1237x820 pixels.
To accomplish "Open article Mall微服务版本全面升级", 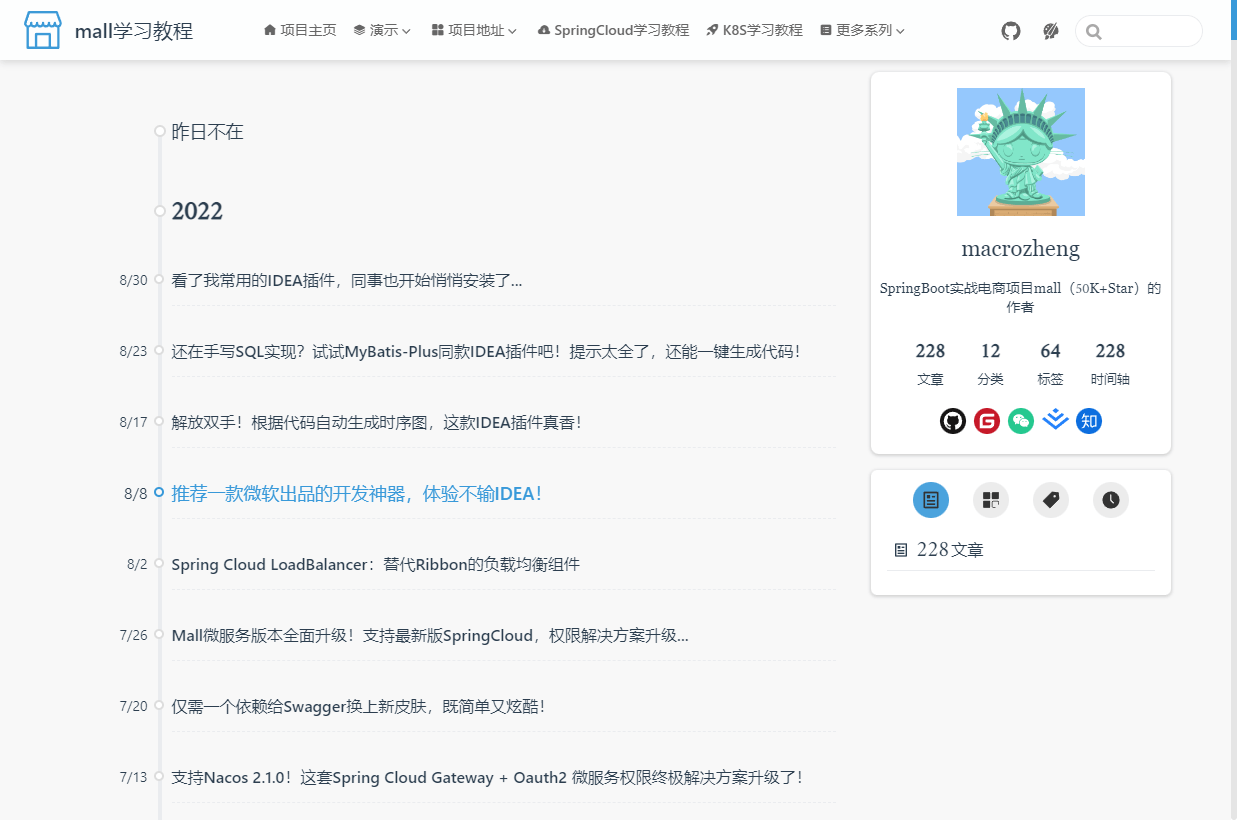I will tap(430, 635).
